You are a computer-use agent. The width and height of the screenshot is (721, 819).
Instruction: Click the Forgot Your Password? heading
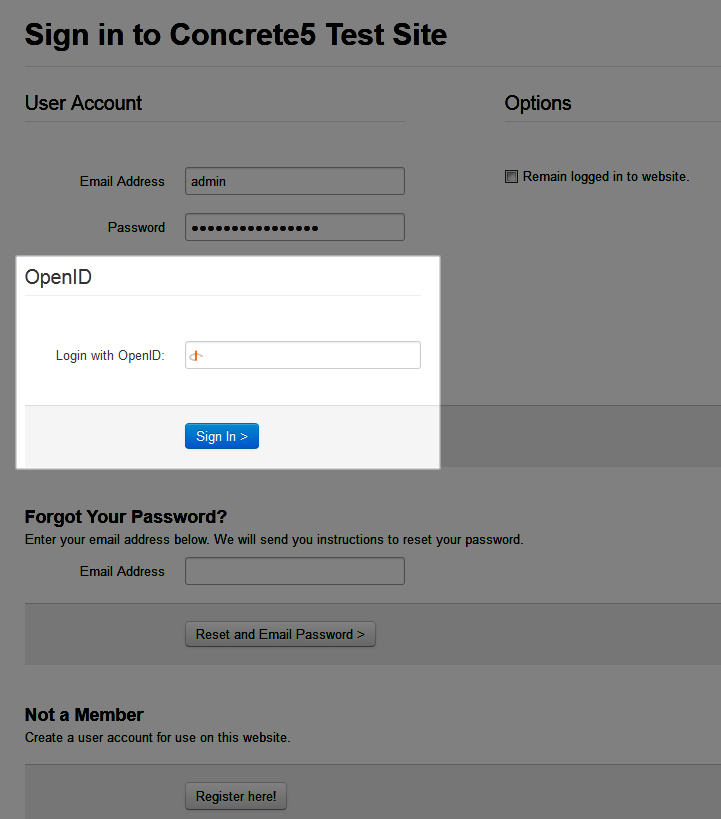(x=126, y=517)
